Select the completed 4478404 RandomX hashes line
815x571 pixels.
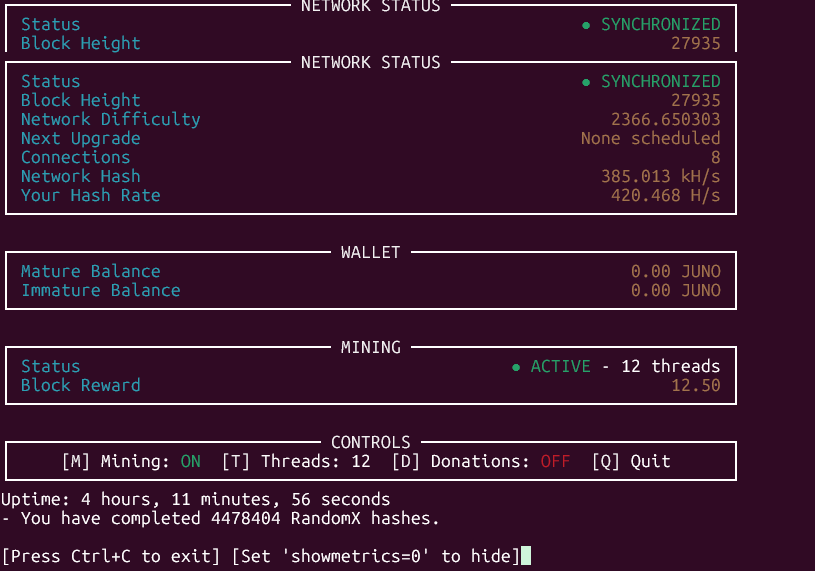(220, 519)
